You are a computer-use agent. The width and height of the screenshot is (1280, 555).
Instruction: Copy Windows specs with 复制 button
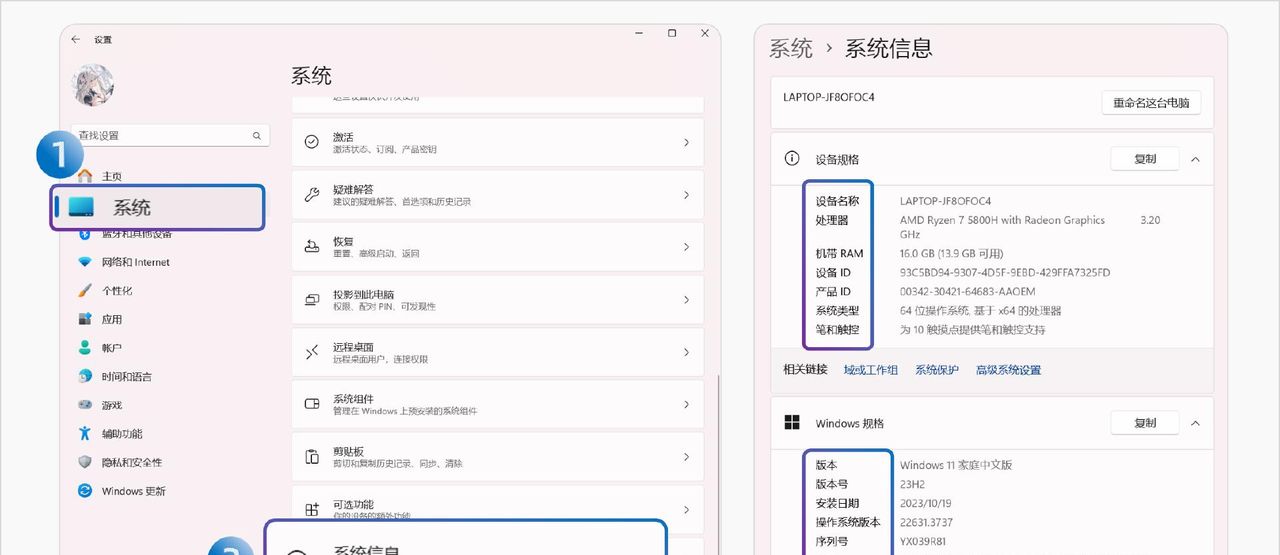click(x=1145, y=423)
